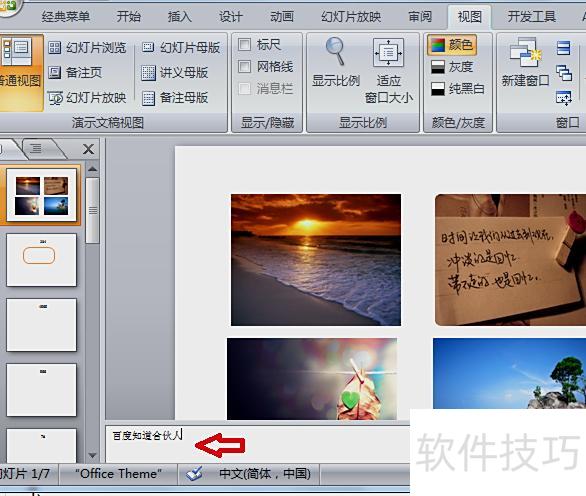Screen dimensions: 586x496
Task: Open the Animations (动画) ribbon tab
Action: point(282,16)
